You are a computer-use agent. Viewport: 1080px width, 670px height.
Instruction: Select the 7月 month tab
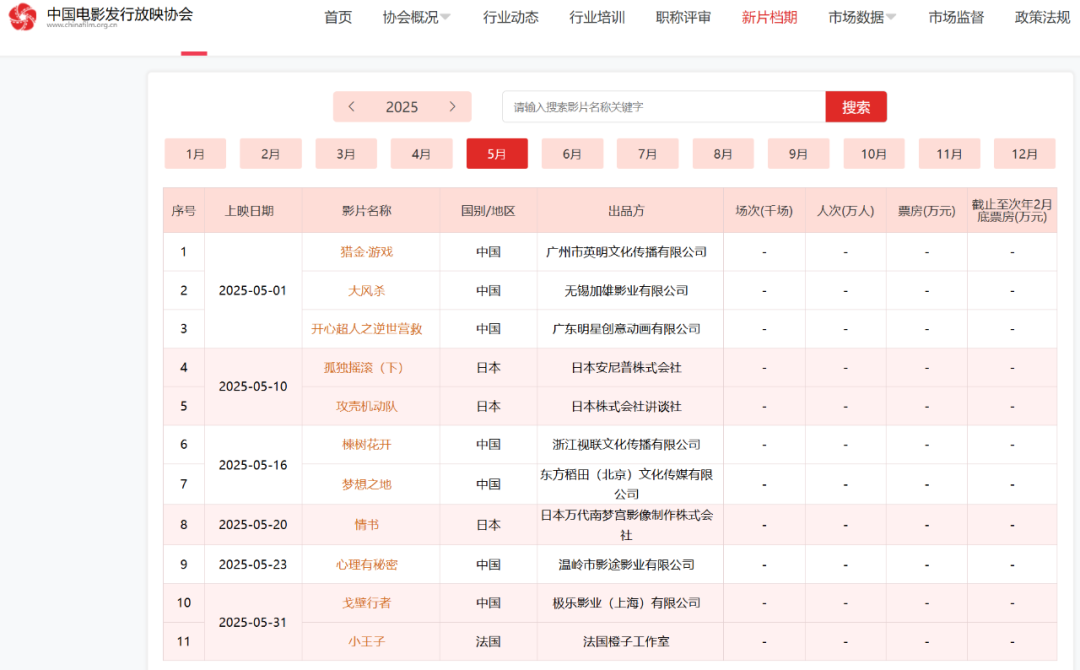[x=647, y=154]
